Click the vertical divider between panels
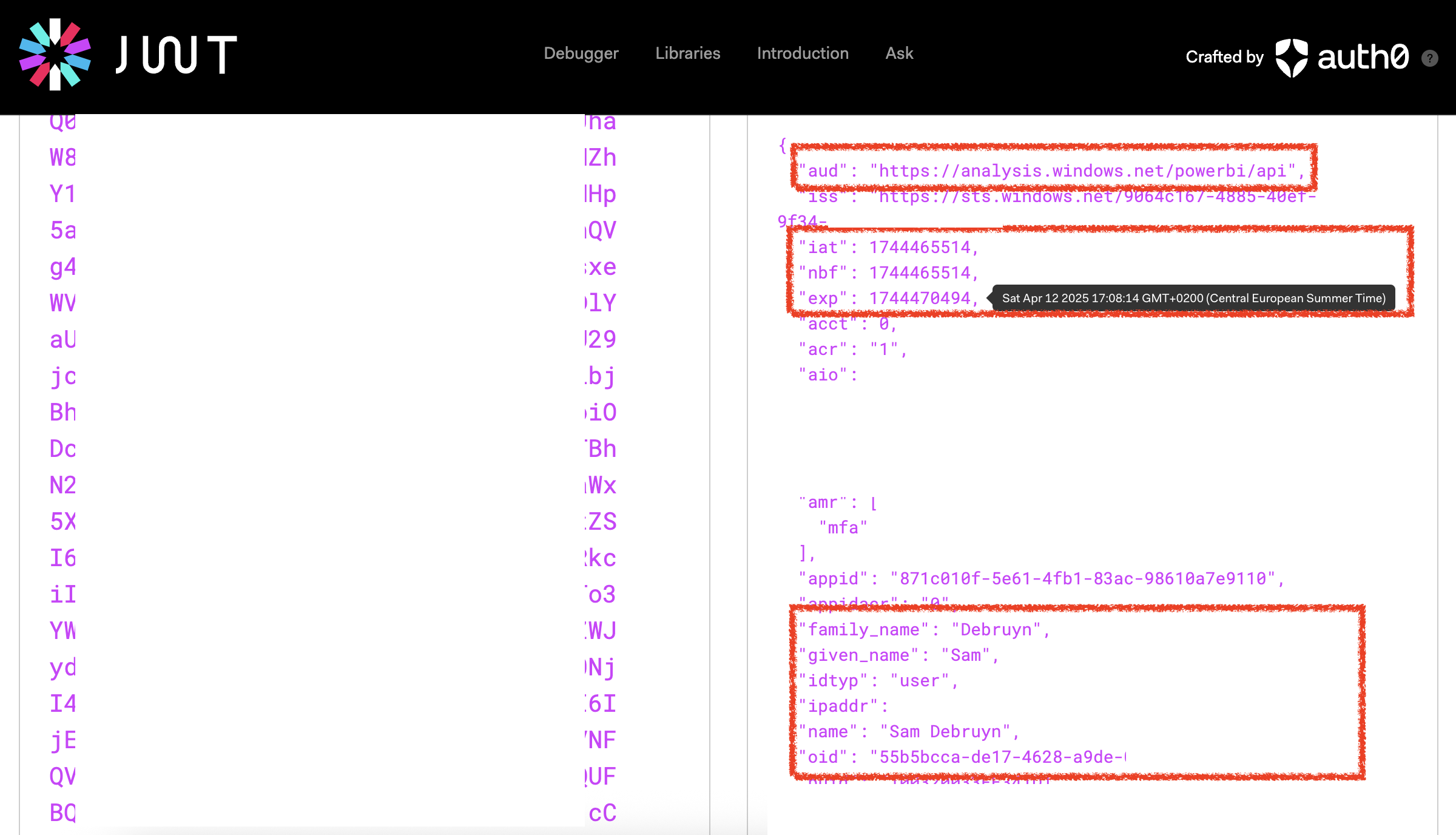 pyautogui.click(x=709, y=425)
